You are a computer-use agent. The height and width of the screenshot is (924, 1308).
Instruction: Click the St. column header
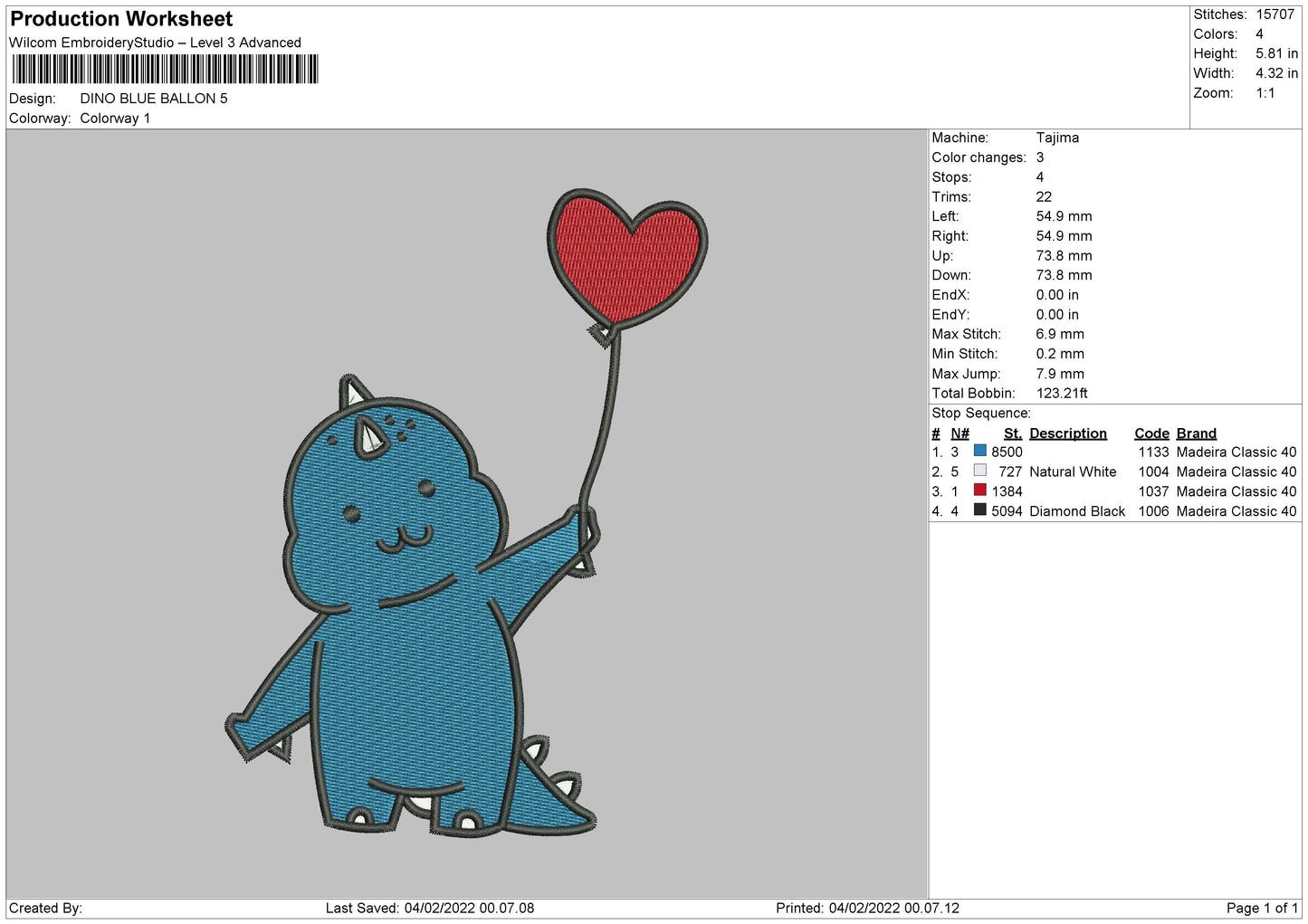(x=1012, y=433)
